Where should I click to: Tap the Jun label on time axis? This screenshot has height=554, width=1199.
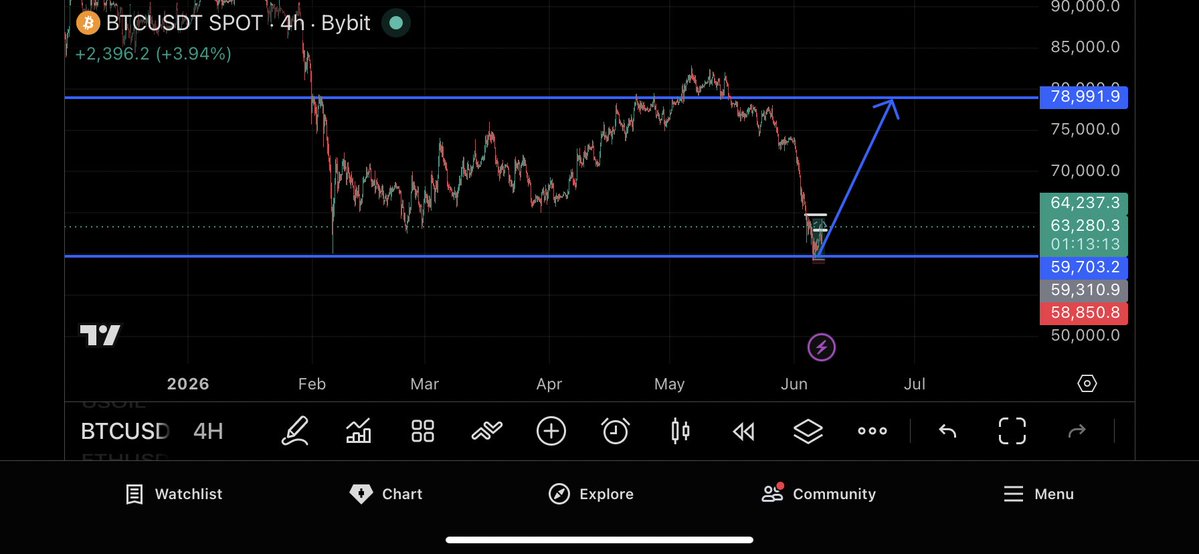(794, 384)
